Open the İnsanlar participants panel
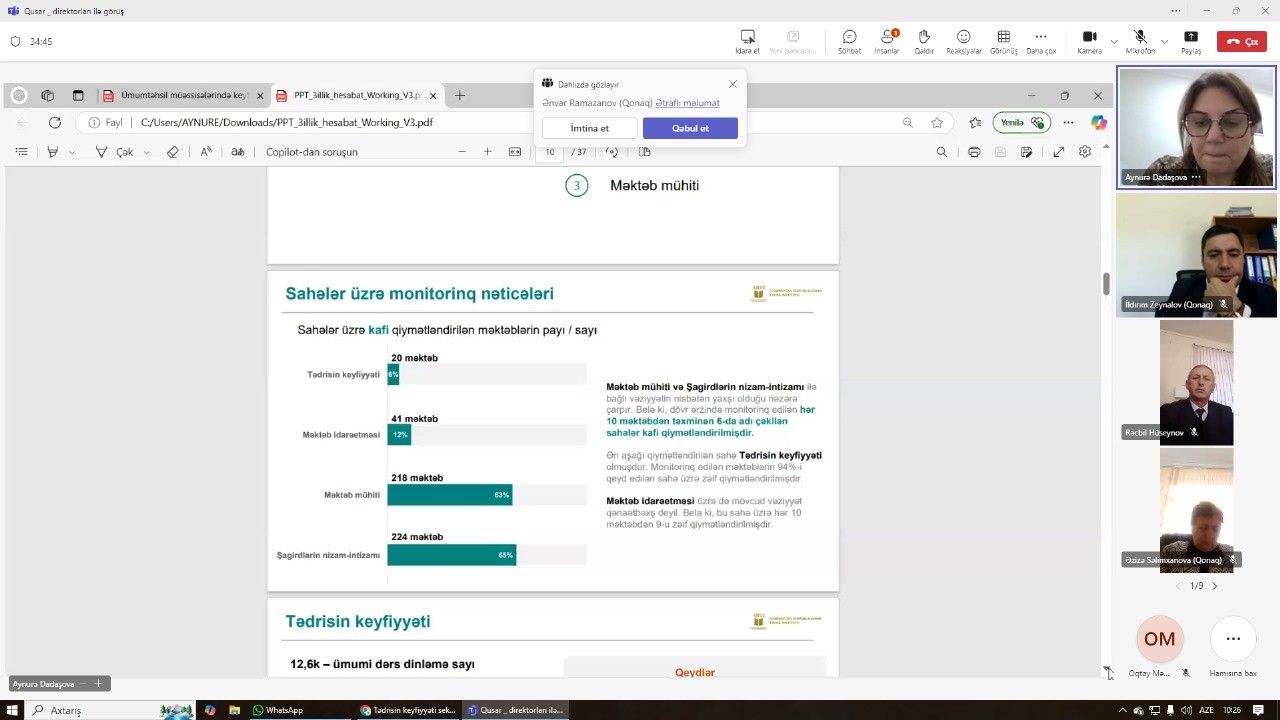The width and height of the screenshot is (1280, 720). coord(886,41)
